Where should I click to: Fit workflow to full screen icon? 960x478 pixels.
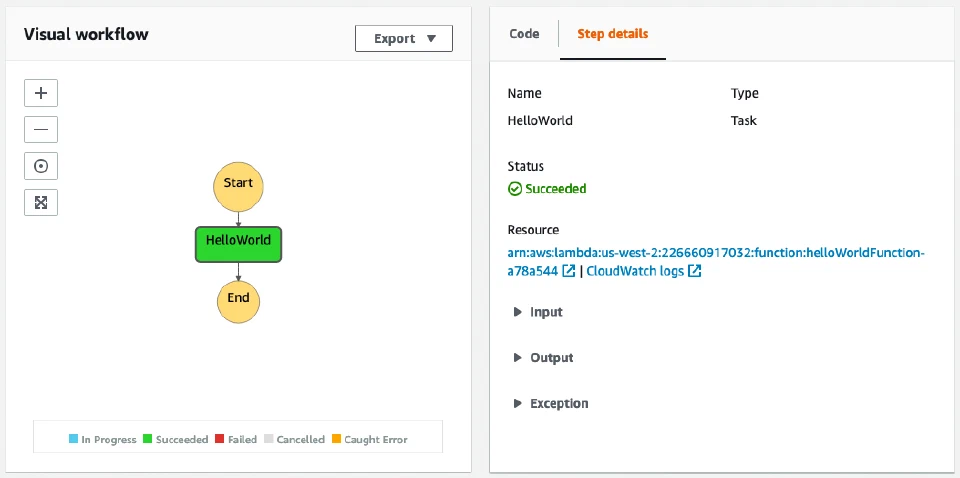41,203
